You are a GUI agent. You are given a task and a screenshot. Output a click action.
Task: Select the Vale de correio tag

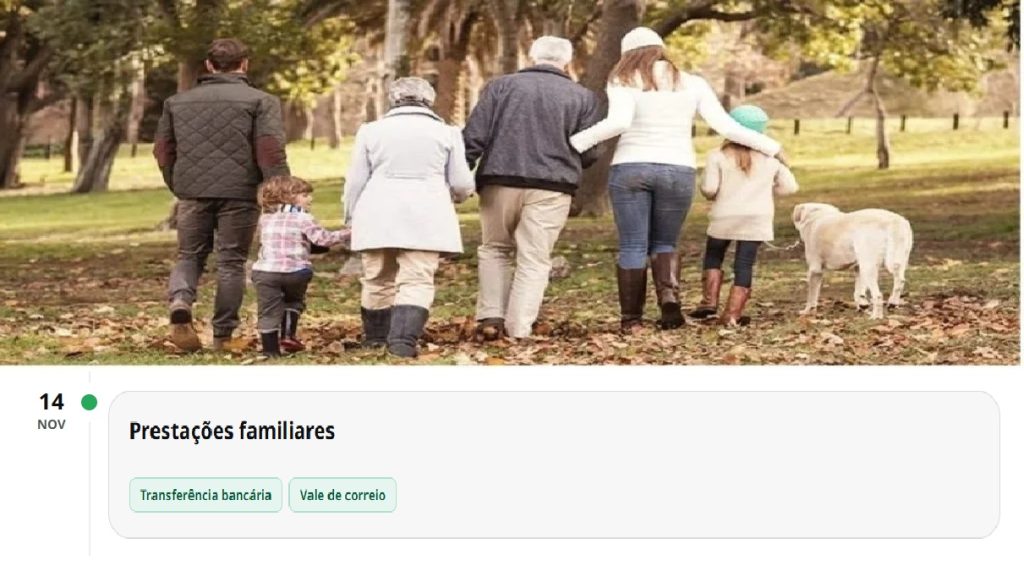pos(343,495)
